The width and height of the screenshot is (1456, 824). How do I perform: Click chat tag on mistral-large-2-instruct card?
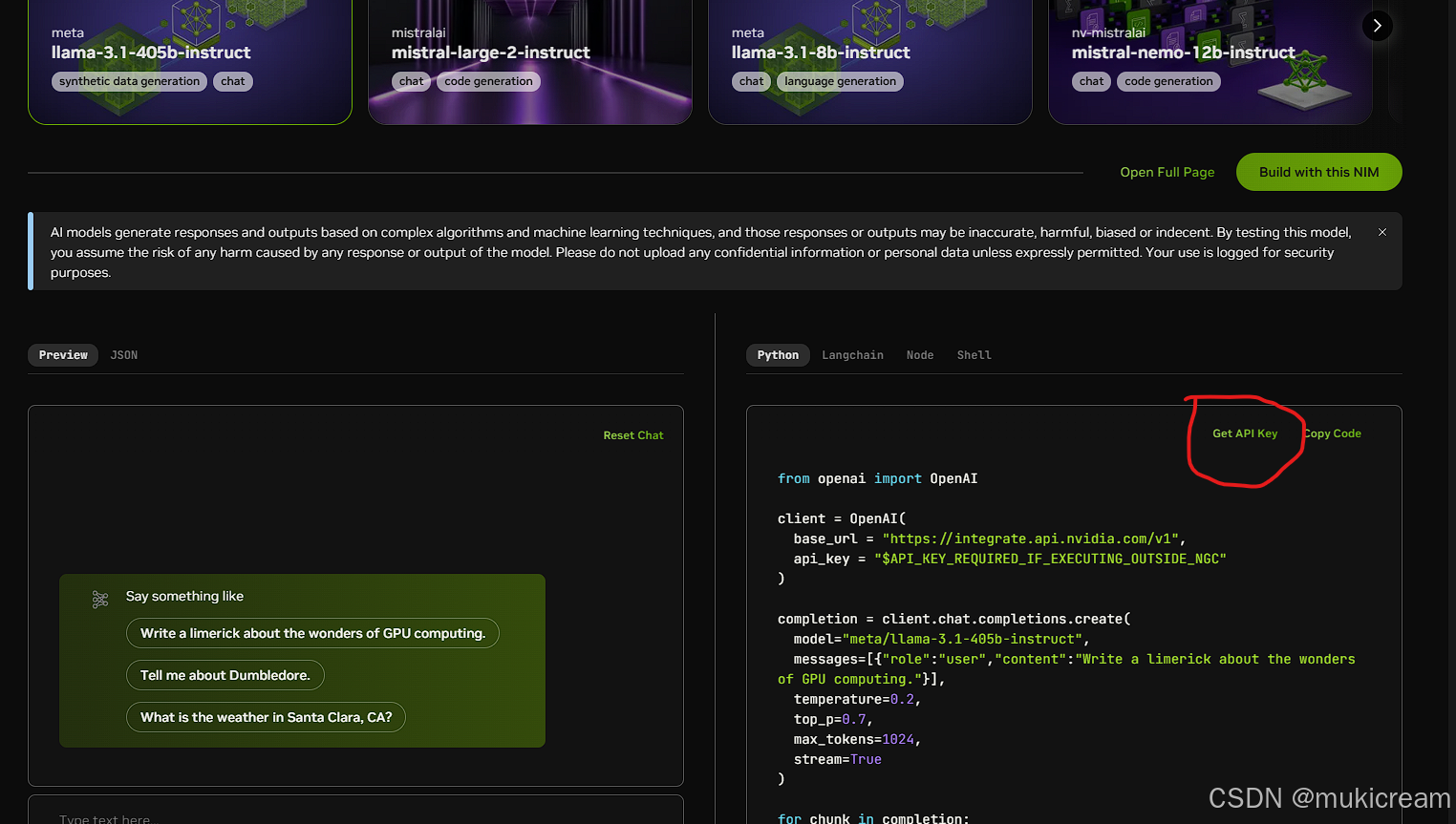pyautogui.click(x=412, y=81)
